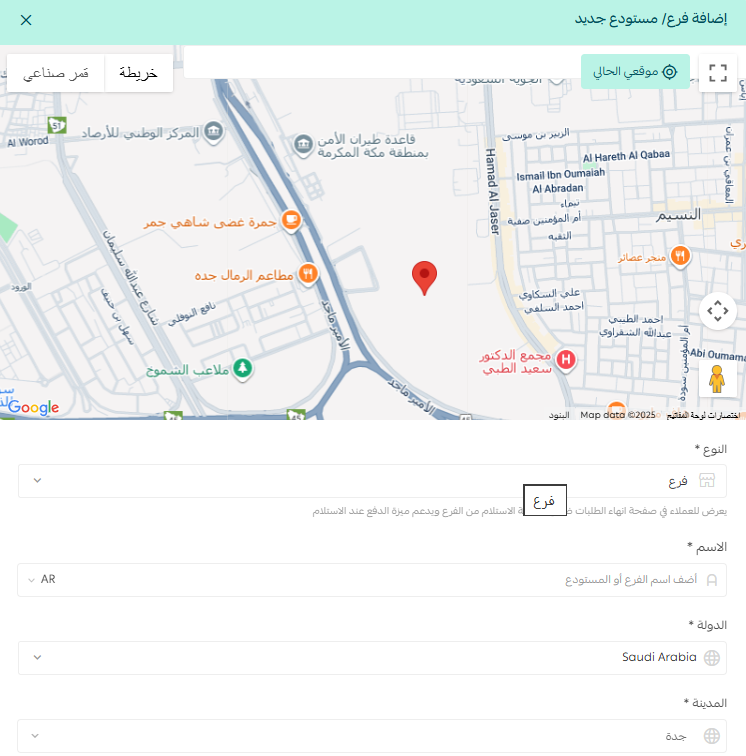
Task: Click the Al Hareth Al Qabaa street label
Action: point(626,156)
